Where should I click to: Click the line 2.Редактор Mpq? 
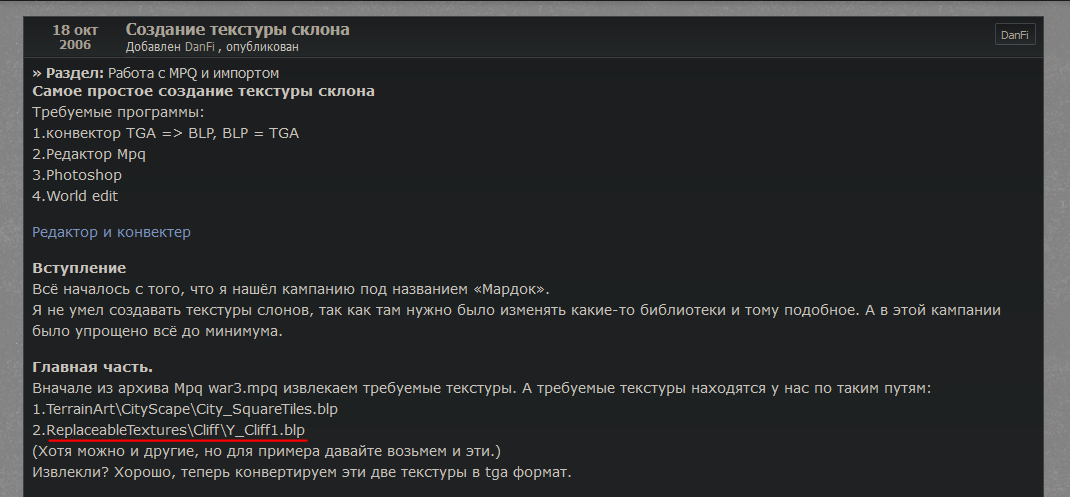[x=89, y=154]
